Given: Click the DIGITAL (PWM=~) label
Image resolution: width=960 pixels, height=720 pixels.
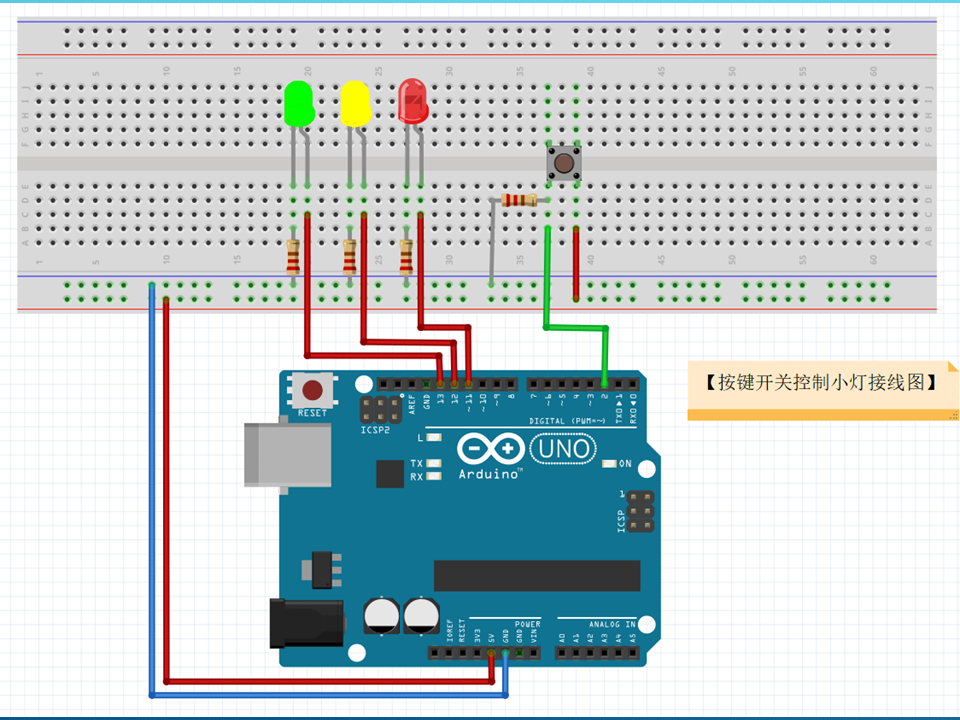Looking at the screenshot, I should pyautogui.click(x=567, y=421).
